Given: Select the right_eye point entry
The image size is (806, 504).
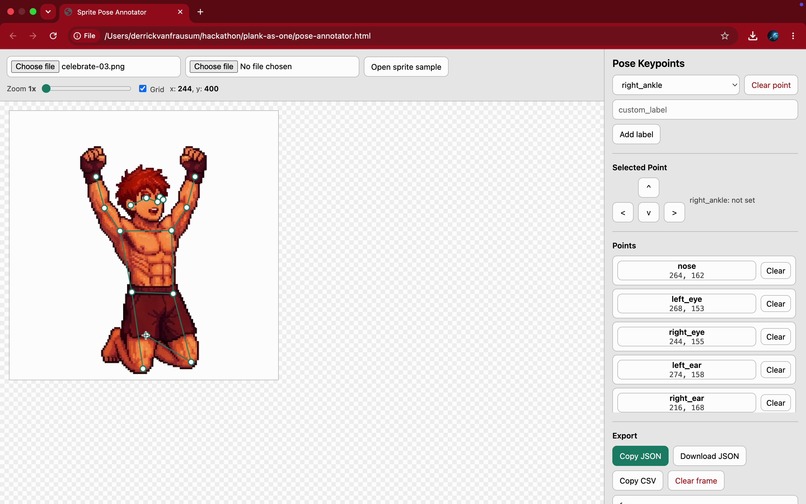Looking at the screenshot, I should click(x=686, y=336).
